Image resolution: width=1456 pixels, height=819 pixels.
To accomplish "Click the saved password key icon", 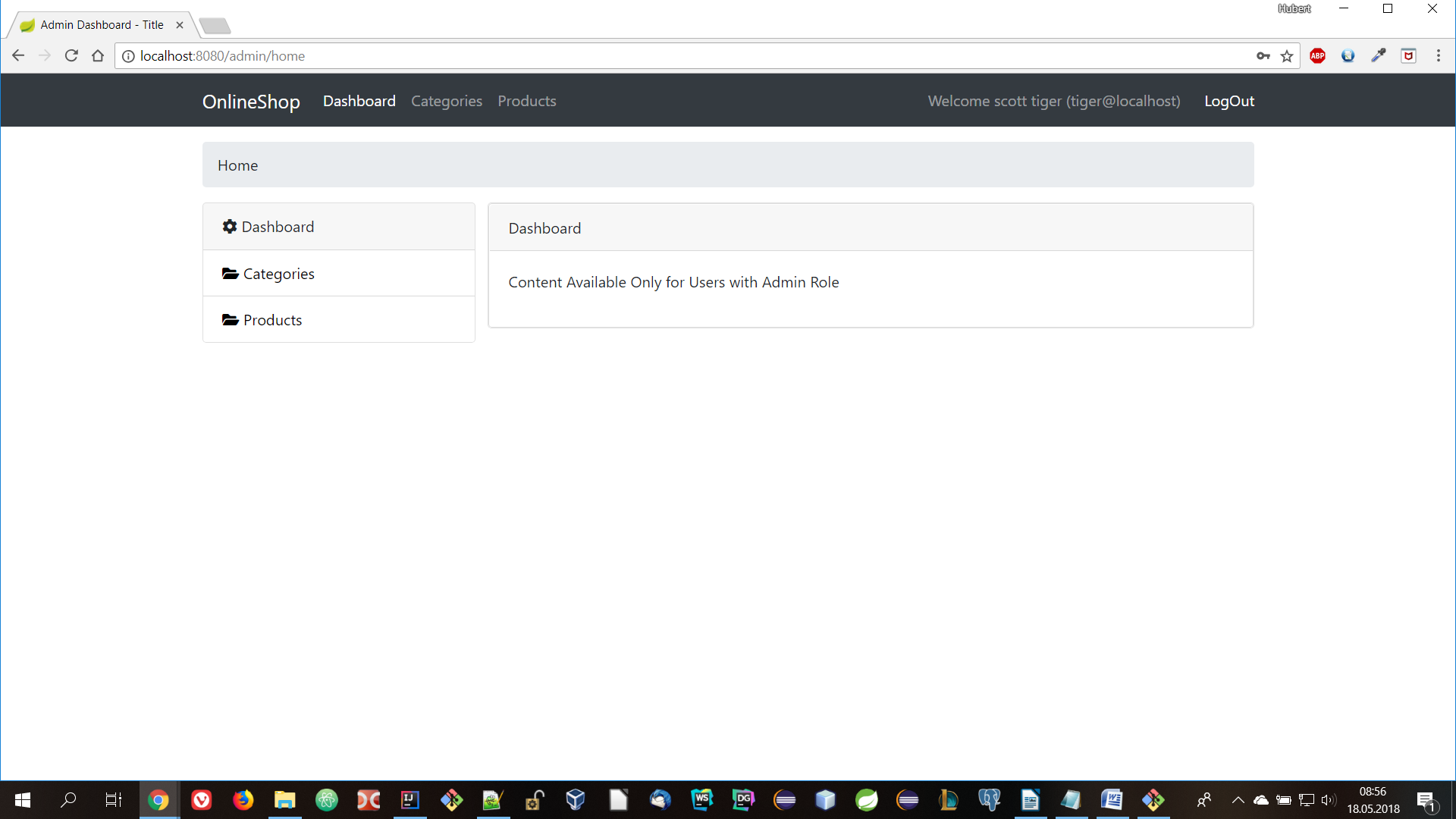I will pos(1263,56).
